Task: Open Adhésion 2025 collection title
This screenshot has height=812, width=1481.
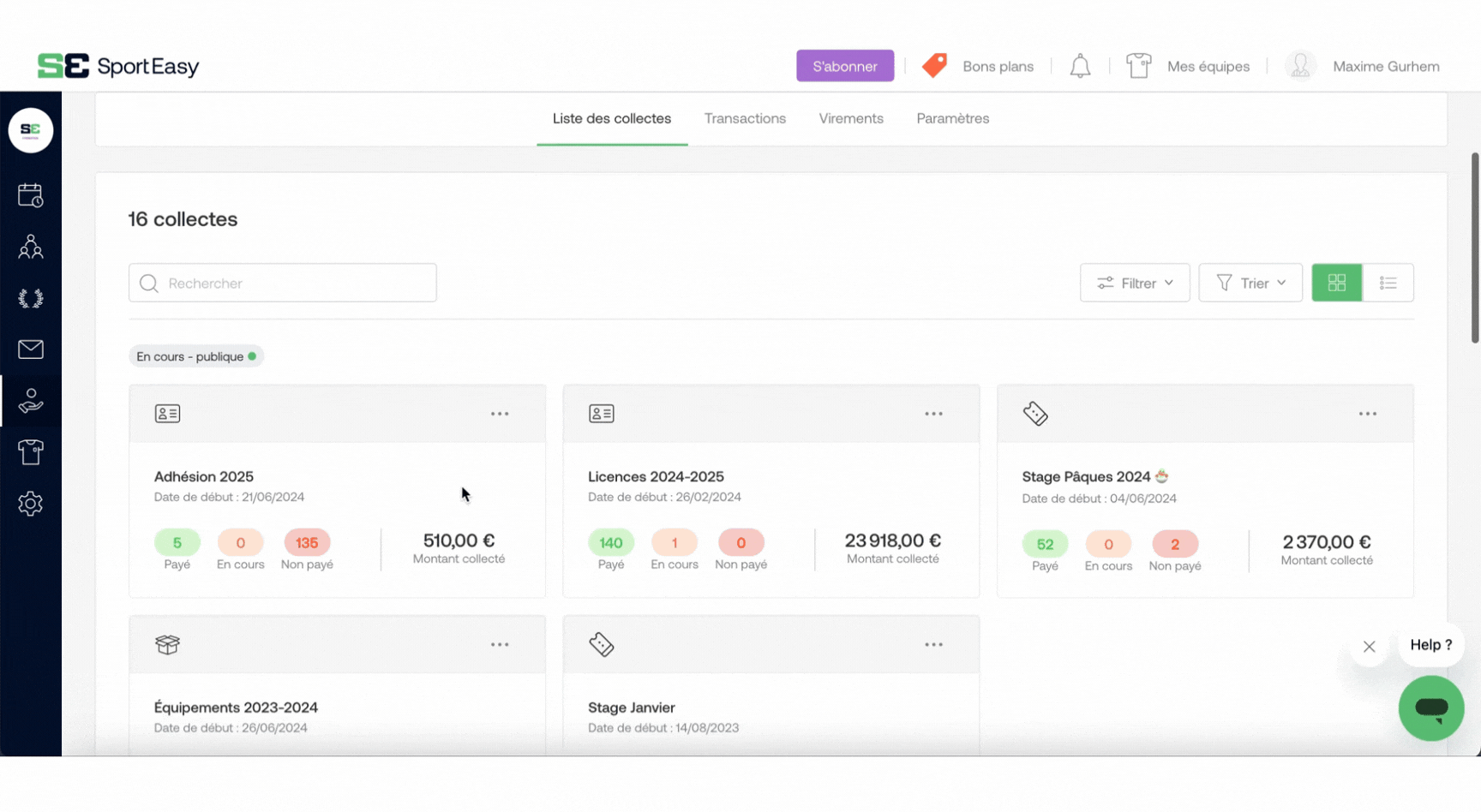Action: [x=204, y=476]
